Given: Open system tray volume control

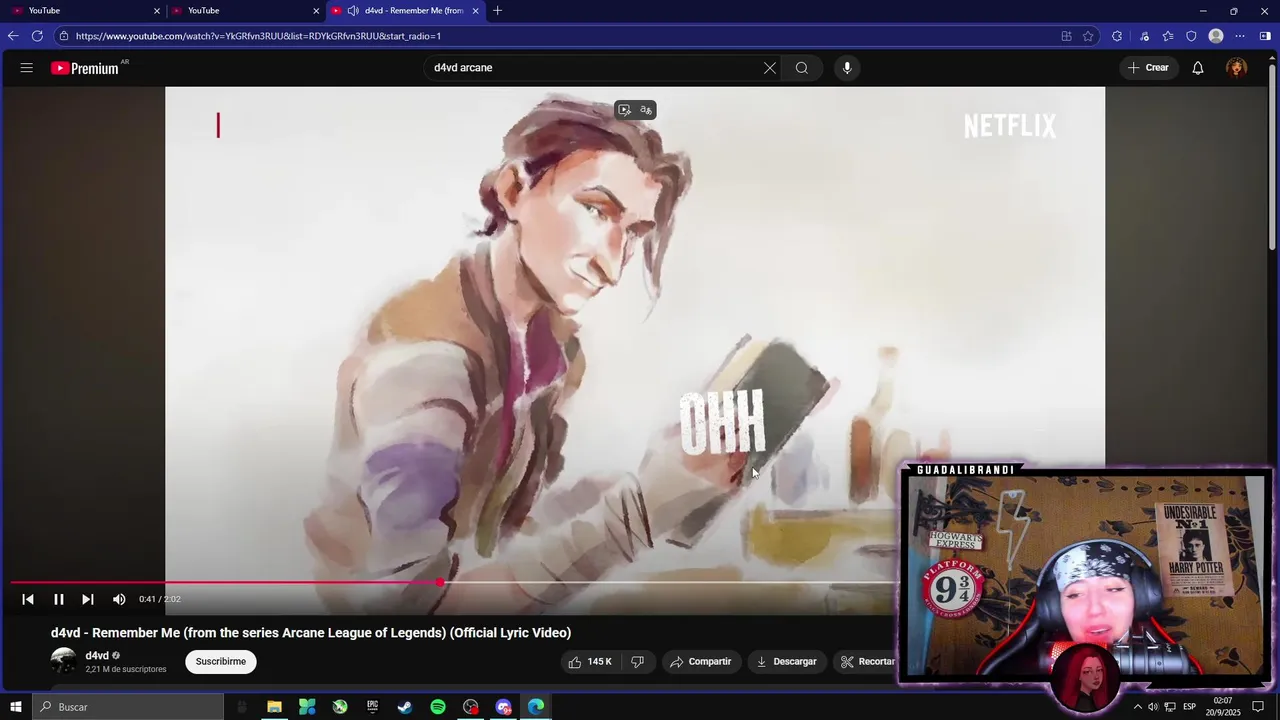Looking at the screenshot, I should pyautogui.click(x=1153, y=707).
